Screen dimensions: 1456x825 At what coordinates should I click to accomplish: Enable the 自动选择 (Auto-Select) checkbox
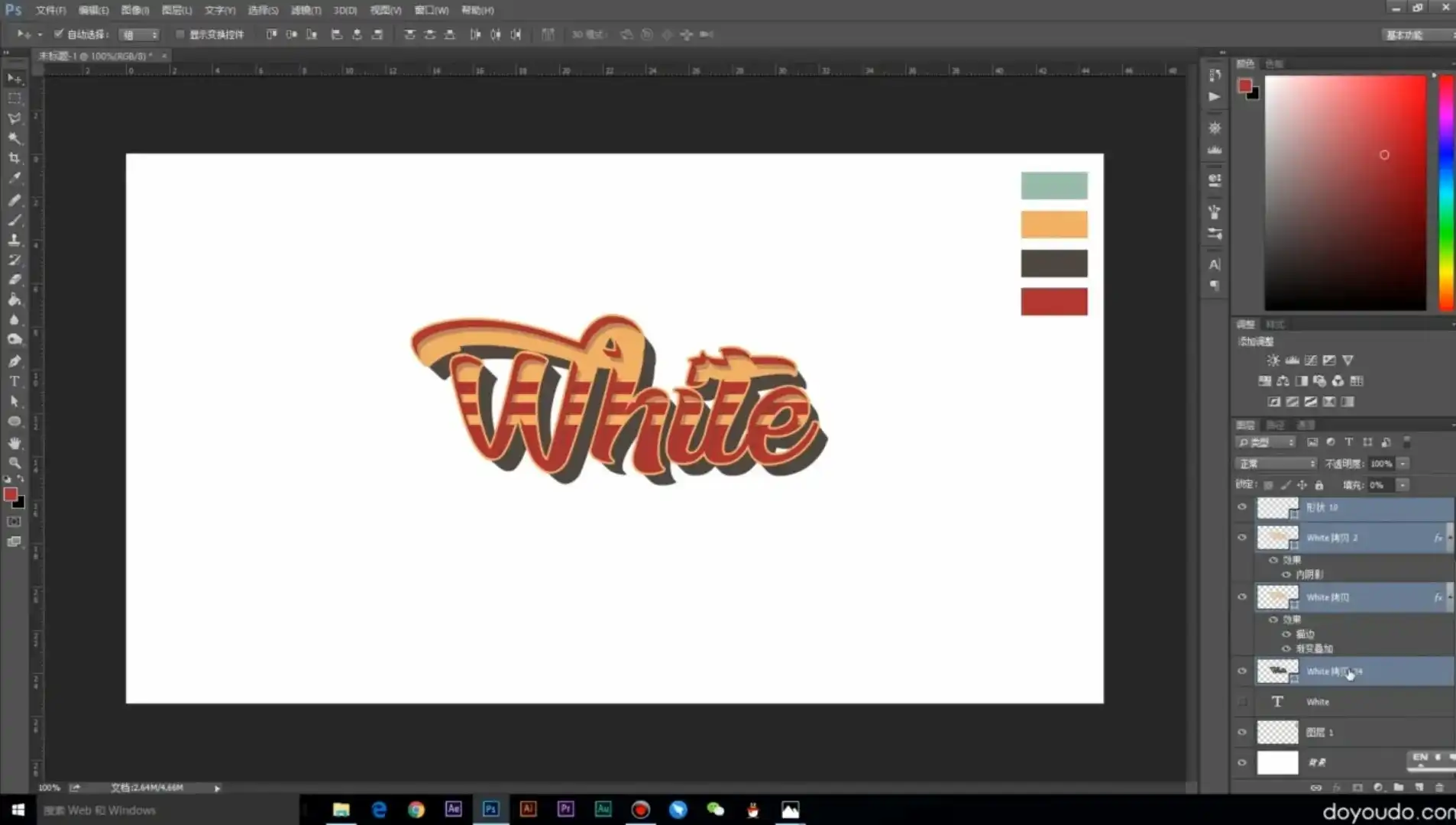[x=58, y=34]
